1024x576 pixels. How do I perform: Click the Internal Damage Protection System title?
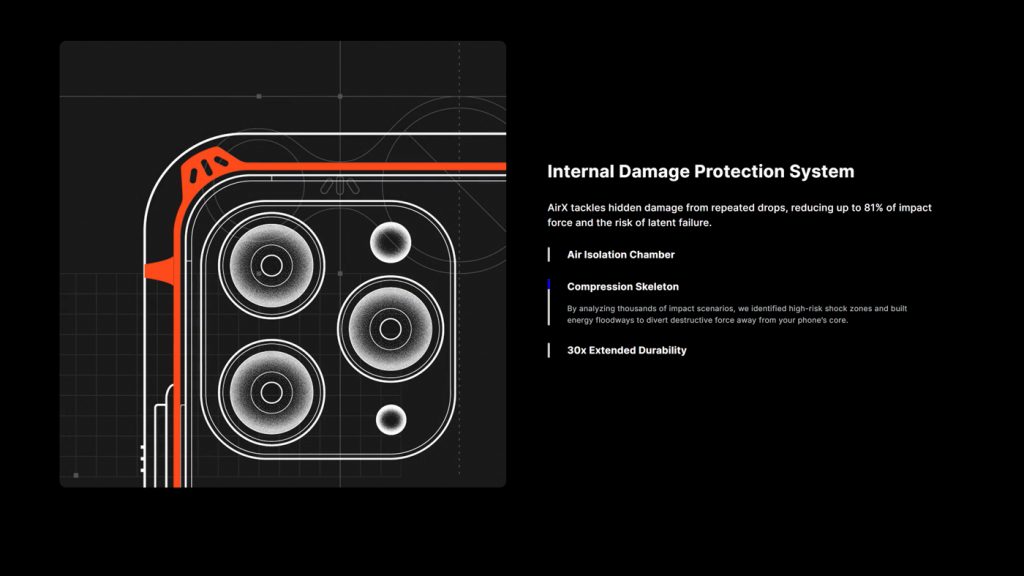tap(700, 172)
